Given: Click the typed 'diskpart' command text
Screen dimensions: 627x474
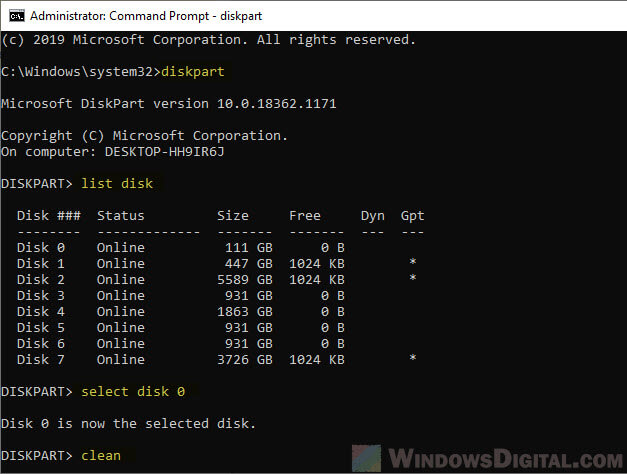Looking at the screenshot, I should point(193,72).
